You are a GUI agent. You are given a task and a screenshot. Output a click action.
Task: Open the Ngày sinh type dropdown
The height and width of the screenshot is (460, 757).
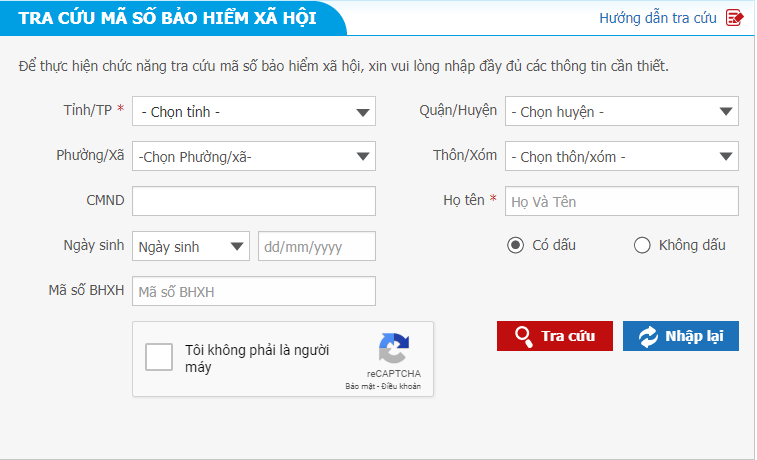pos(190,246)
